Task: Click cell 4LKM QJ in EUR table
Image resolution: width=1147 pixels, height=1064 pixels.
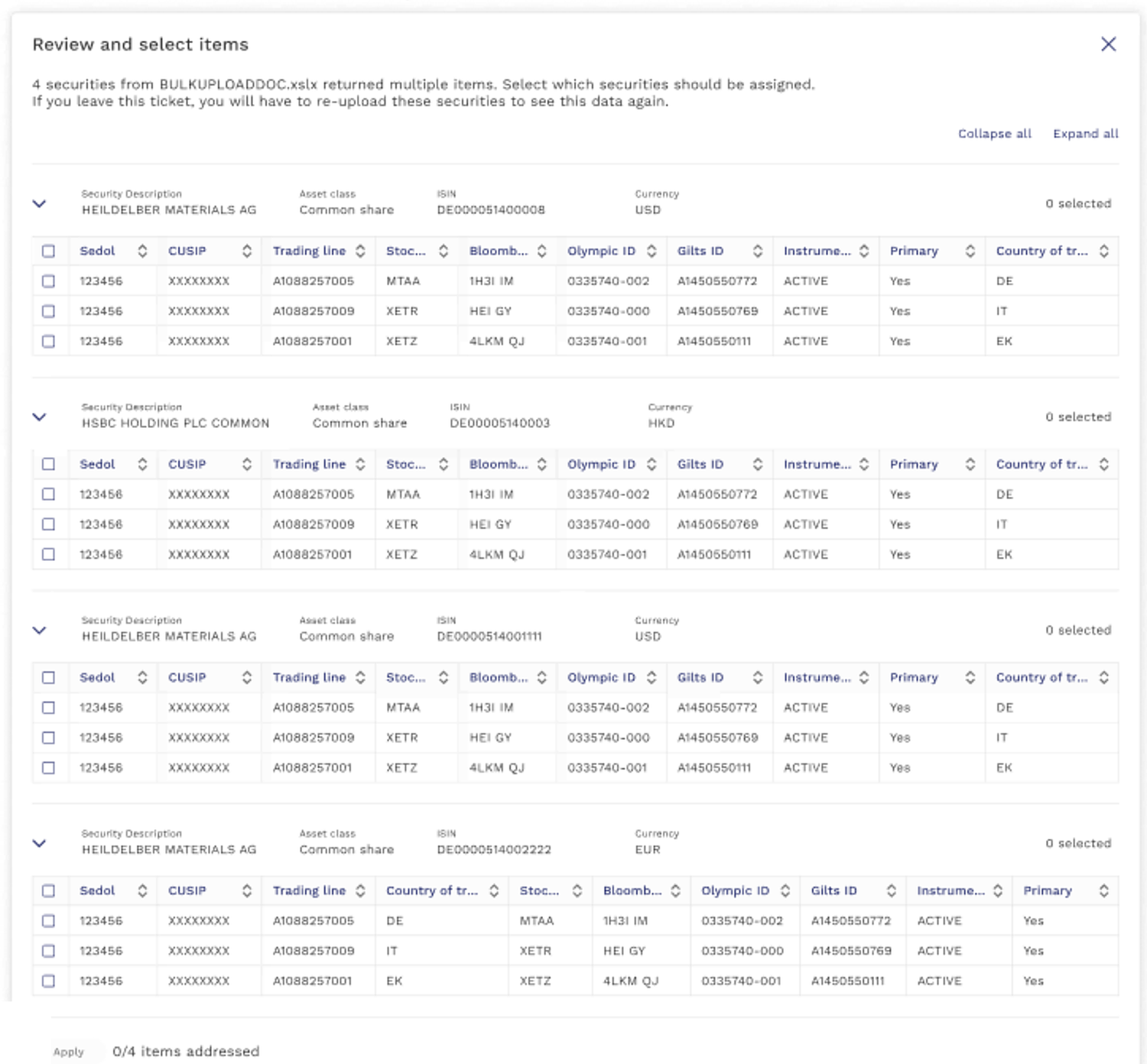Action: click(631, 981)
